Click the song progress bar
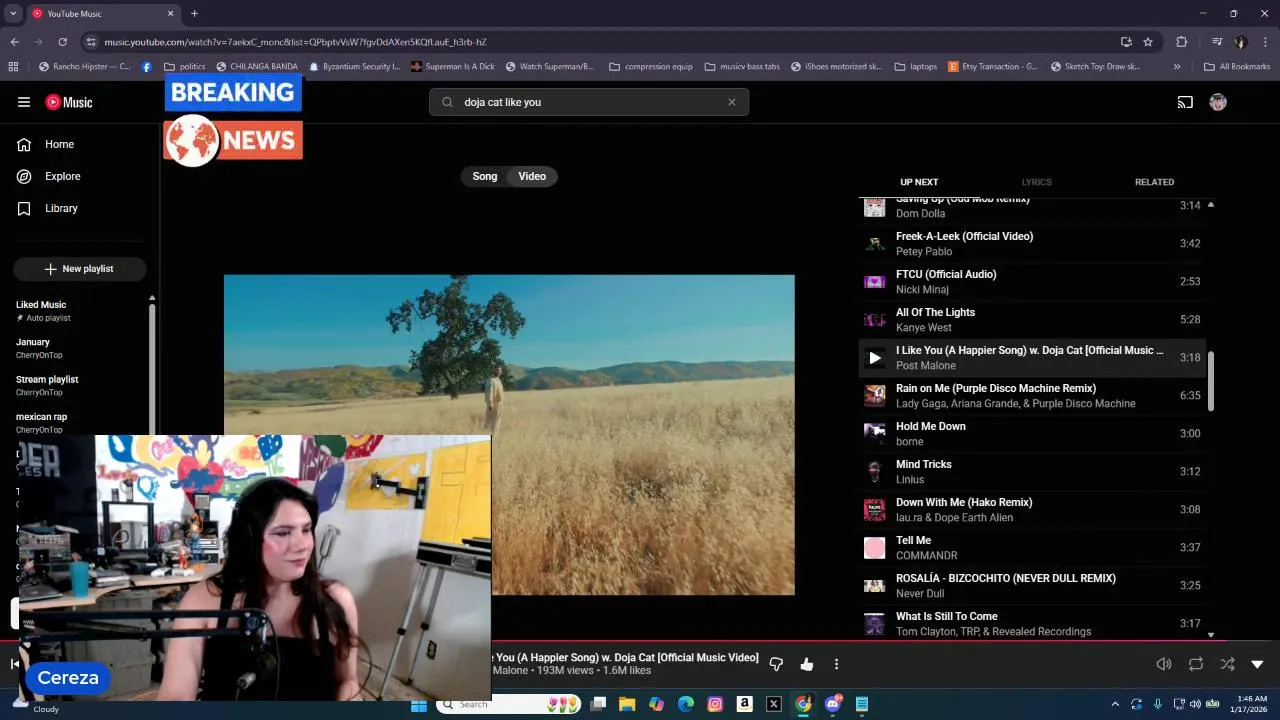This screenshot has height=720, width=1280. pos(640,640)
